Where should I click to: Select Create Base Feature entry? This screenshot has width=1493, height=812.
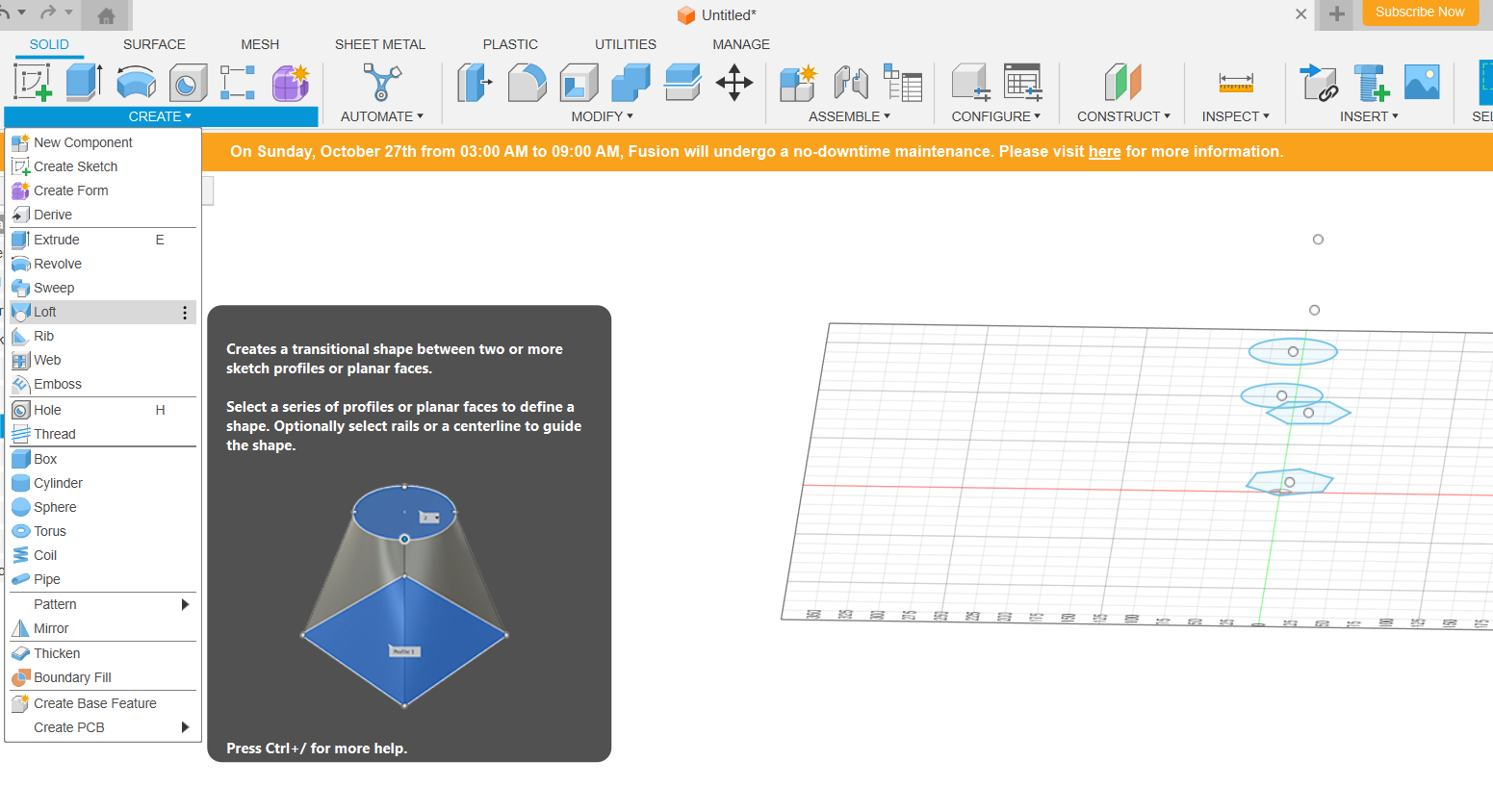coord(103,703)
